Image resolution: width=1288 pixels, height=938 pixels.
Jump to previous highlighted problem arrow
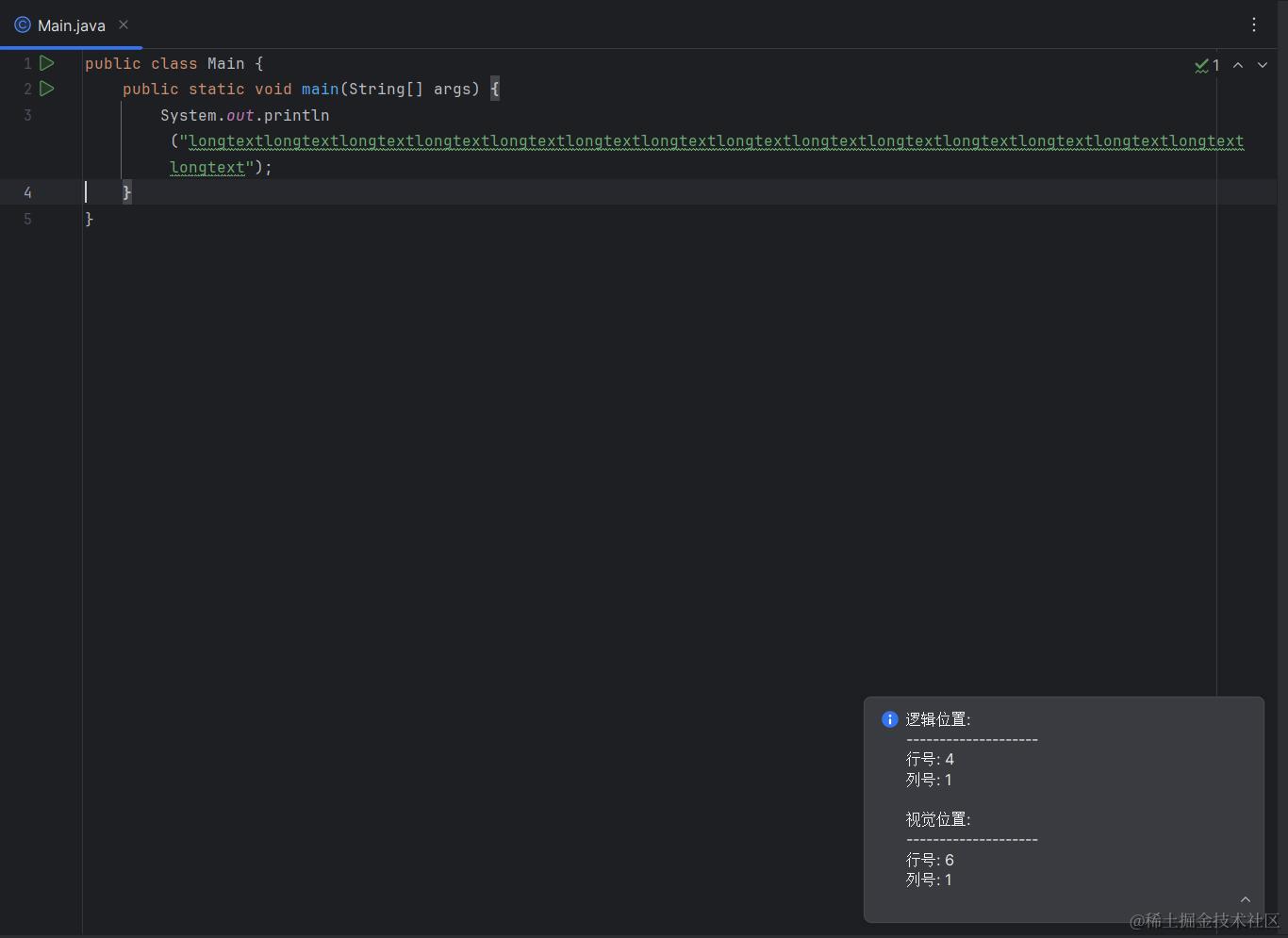pos(1238,65)
